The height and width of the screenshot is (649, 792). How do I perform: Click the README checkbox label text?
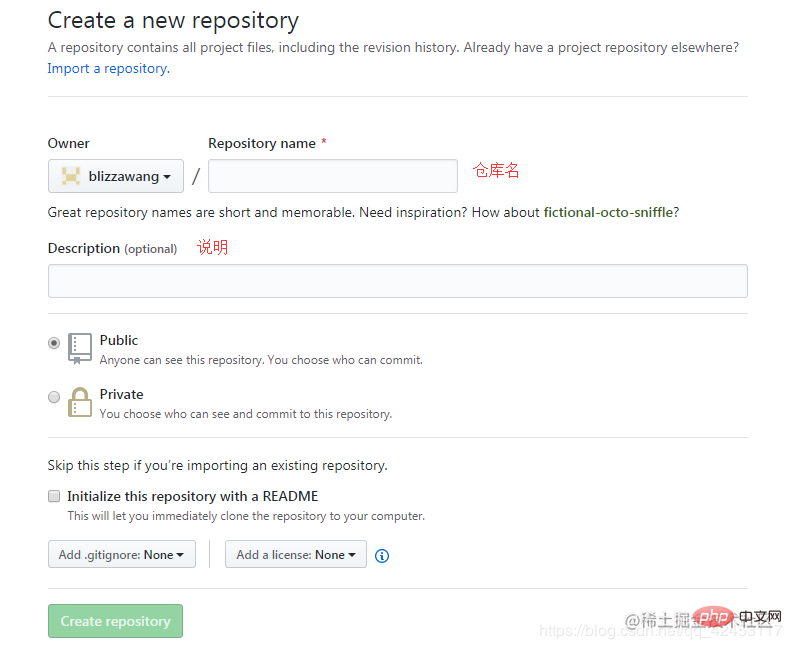pyautogui.click(x=192, y=496)
